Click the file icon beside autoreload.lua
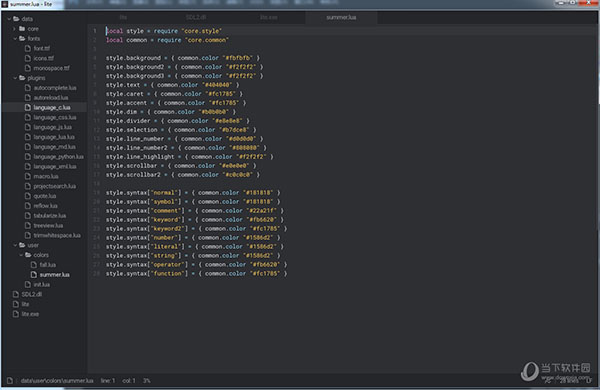This screenshot has width=600, height=390. (28, 98)
